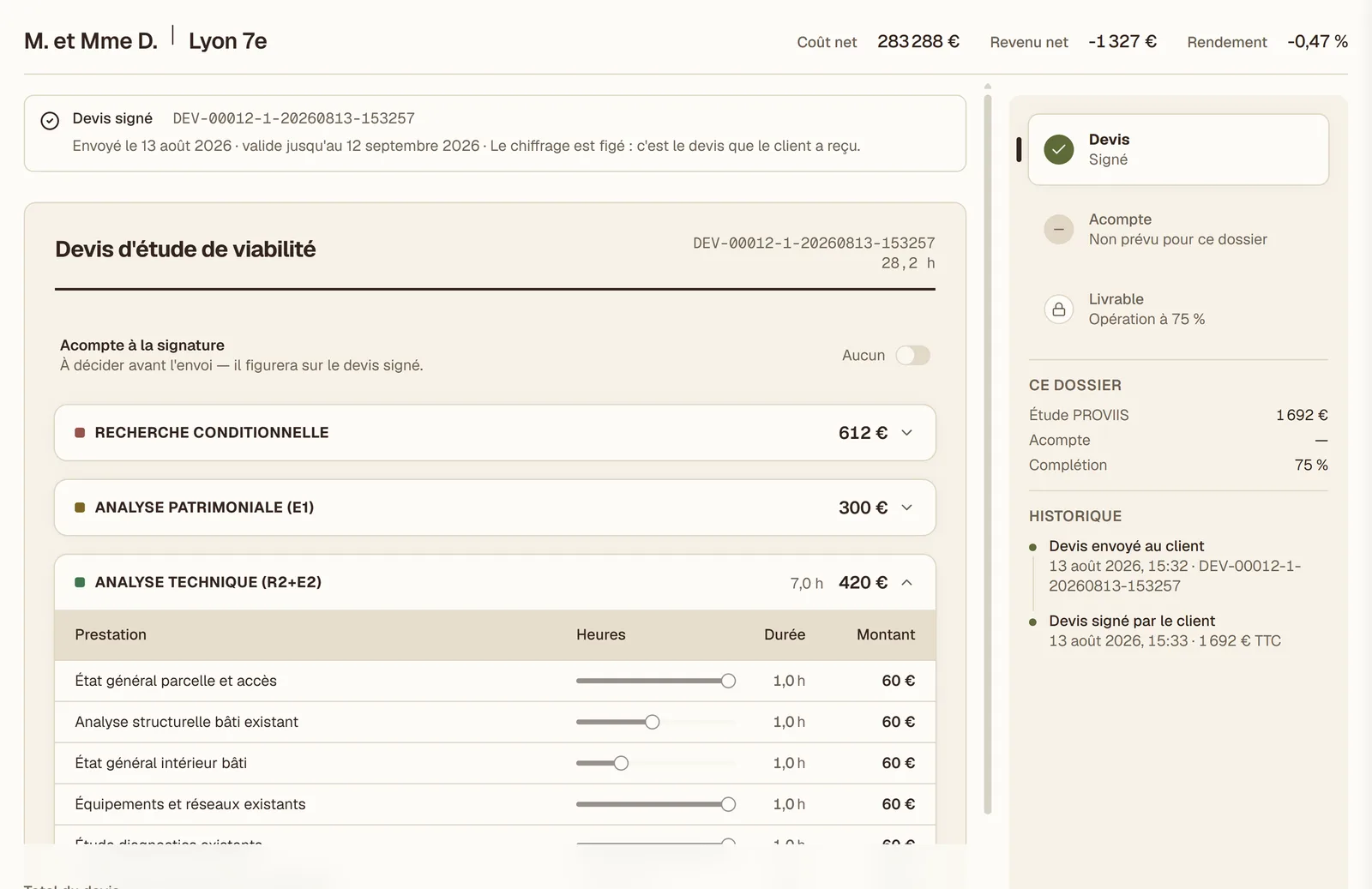Click the 60 € amount for État général intérieur bâti

[898, 763]
